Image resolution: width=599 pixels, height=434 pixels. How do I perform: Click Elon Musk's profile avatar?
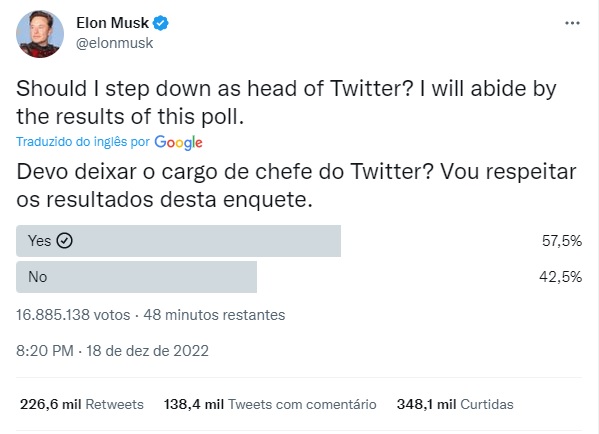(40, 34)
